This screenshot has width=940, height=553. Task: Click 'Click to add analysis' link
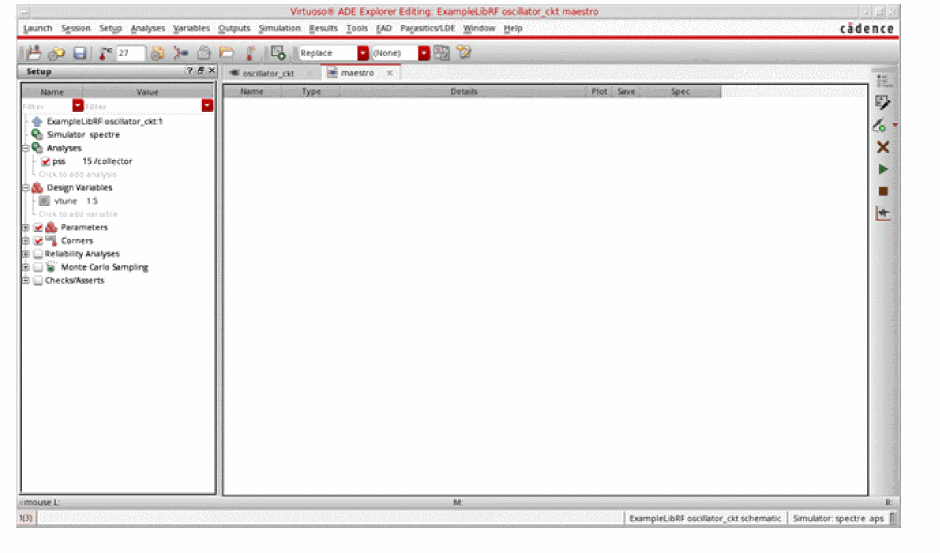pos(78,175)
